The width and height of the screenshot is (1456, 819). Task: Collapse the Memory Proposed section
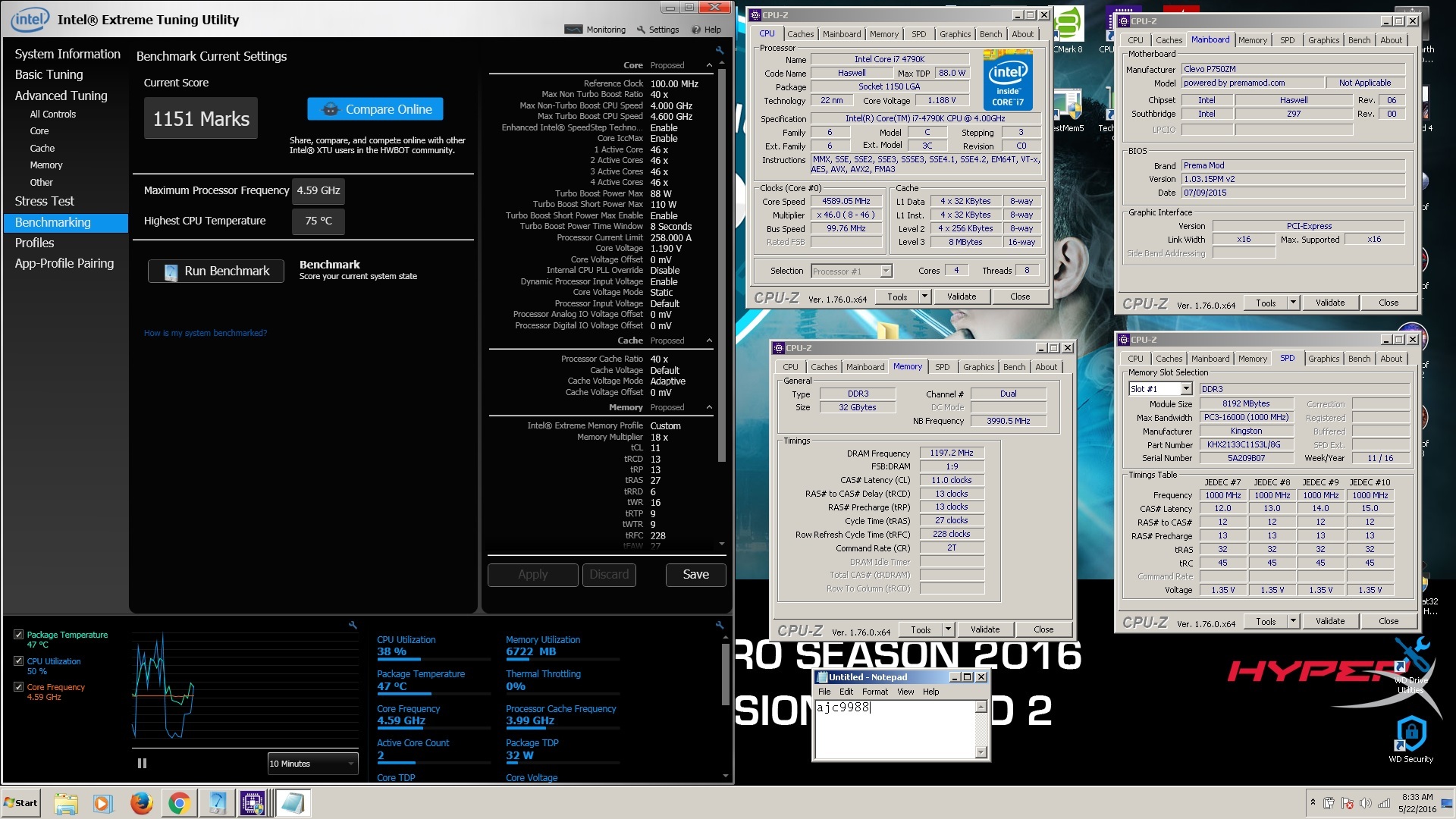point(710,408)
